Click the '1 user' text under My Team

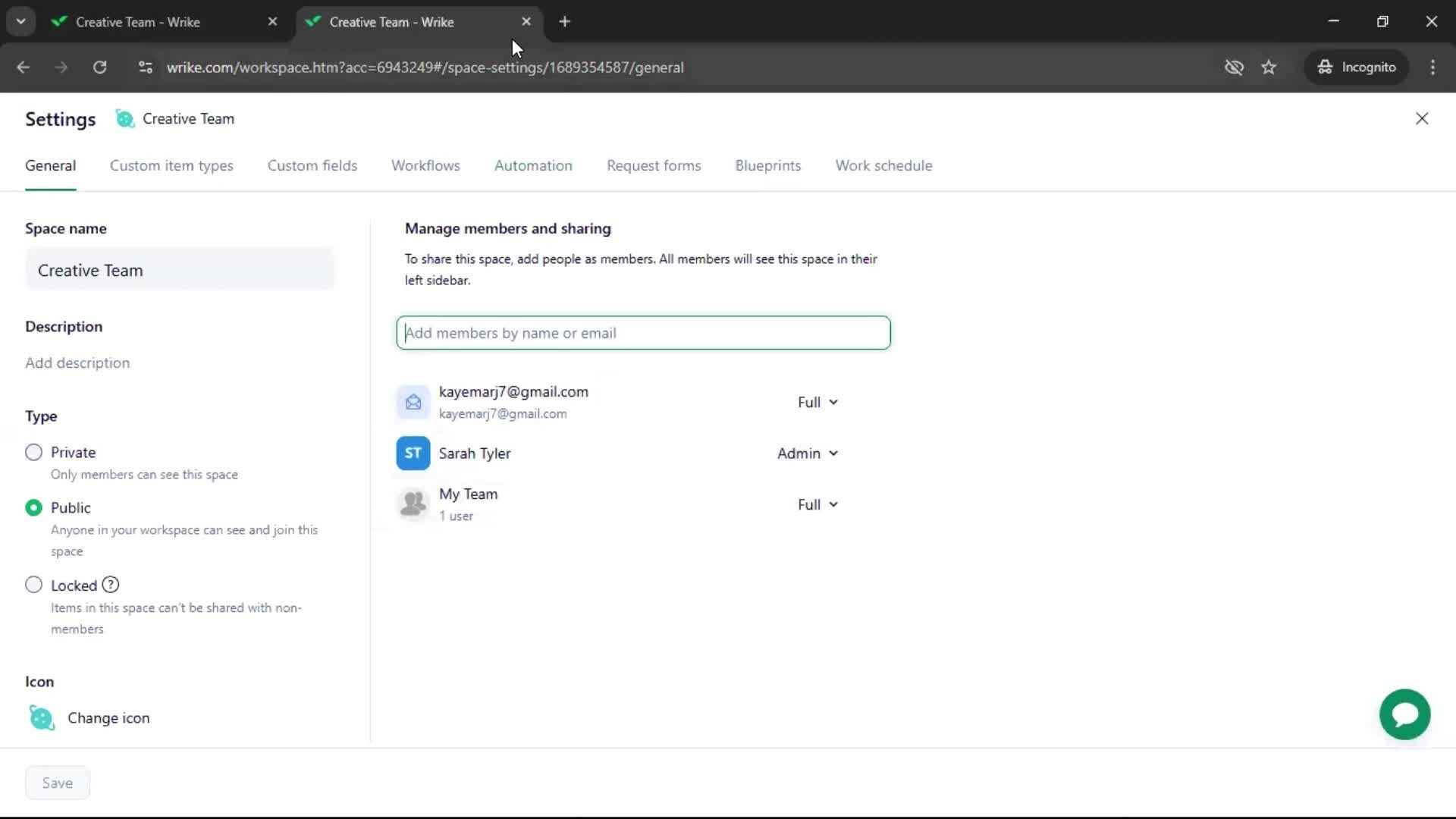(456, 516)
